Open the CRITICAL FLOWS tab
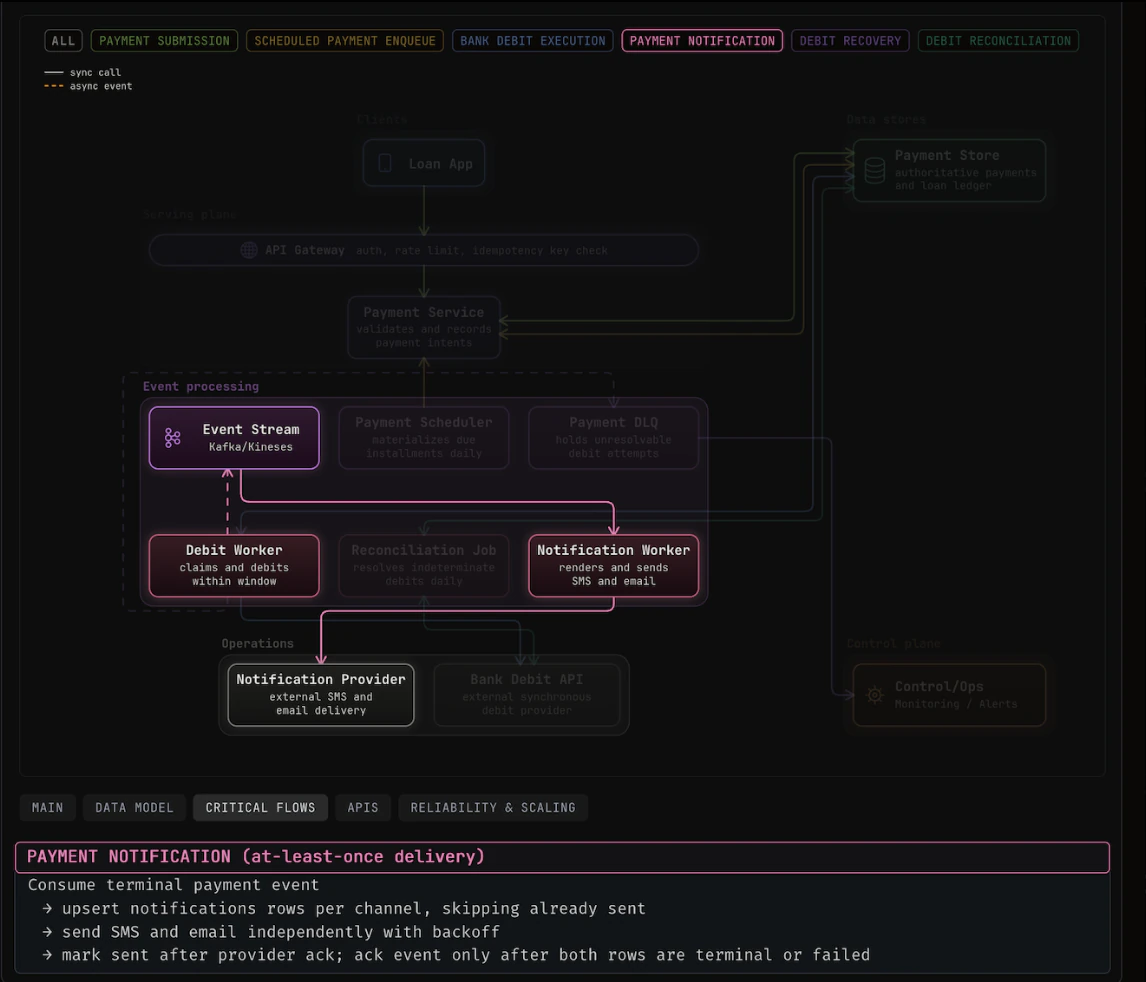The height and width of the screenshot is (982, 1146). (260, 807)
